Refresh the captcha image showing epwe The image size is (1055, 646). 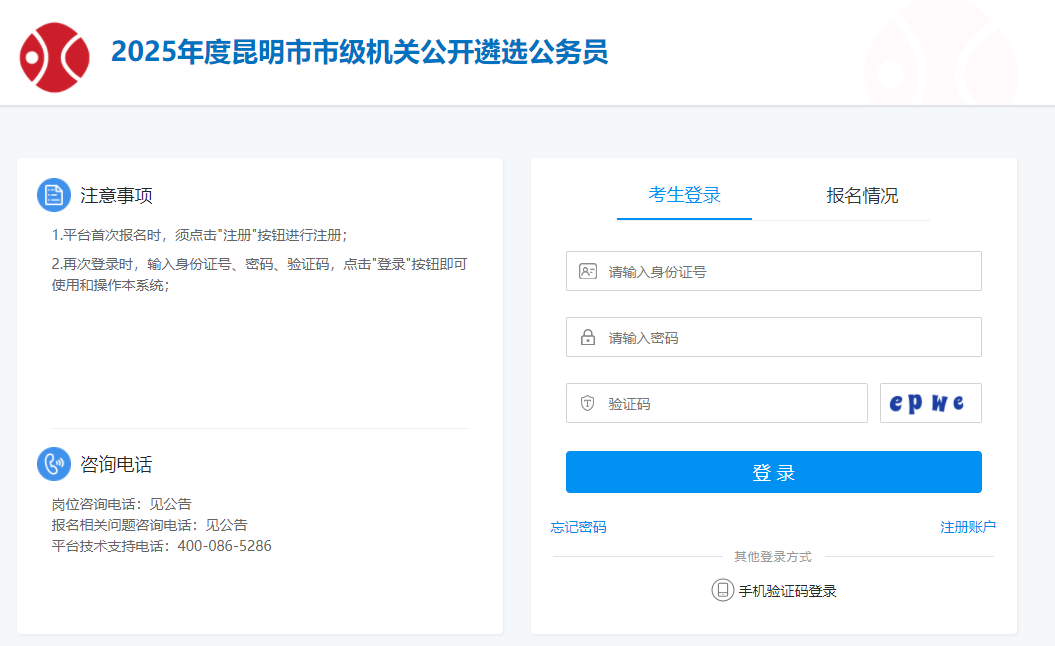click(x=930, y=403)
